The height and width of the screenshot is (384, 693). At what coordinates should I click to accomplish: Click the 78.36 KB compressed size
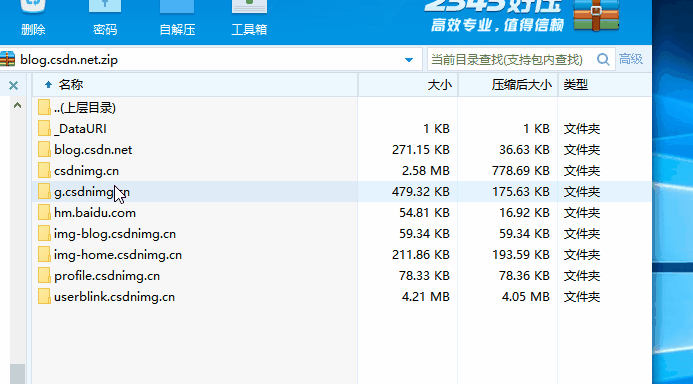[x=524, y=276]
